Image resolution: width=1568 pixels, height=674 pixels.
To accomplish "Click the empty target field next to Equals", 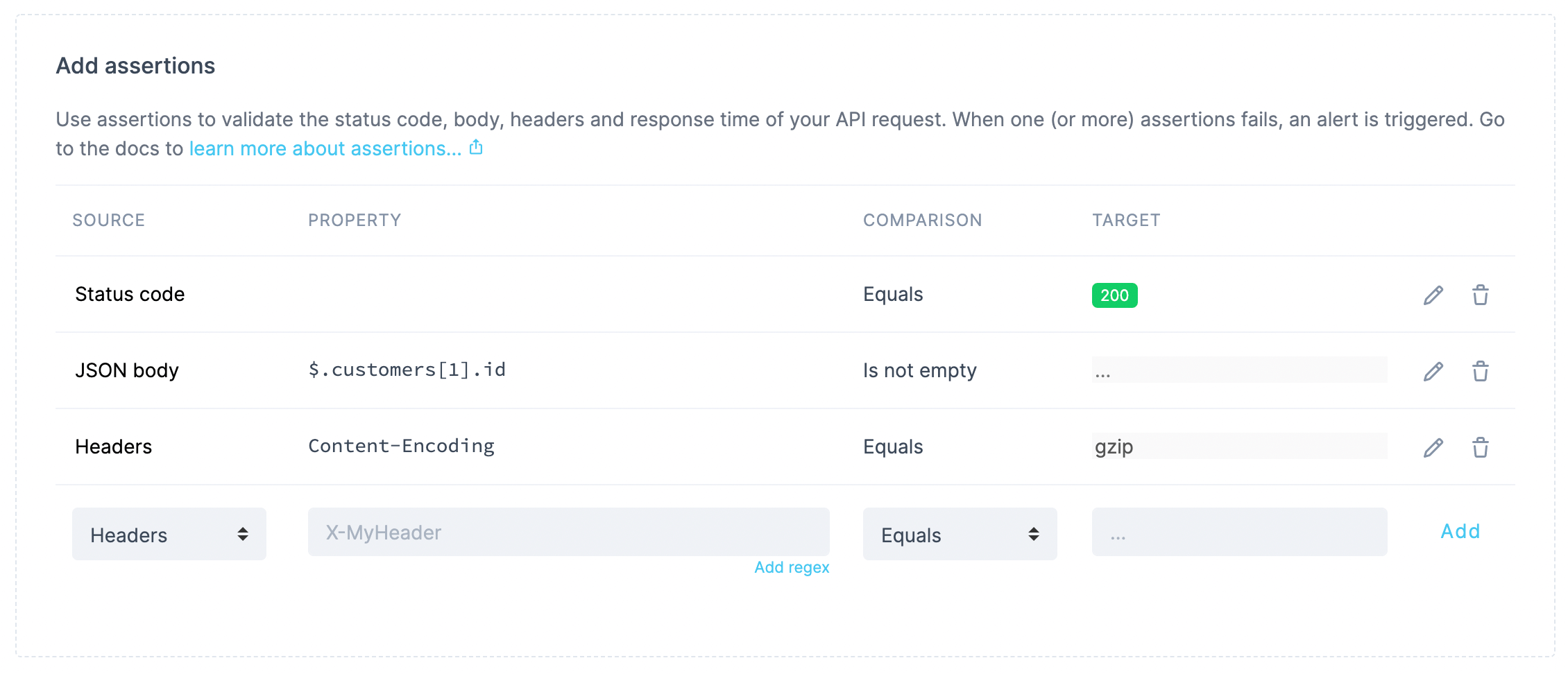I will [1239, 533].
